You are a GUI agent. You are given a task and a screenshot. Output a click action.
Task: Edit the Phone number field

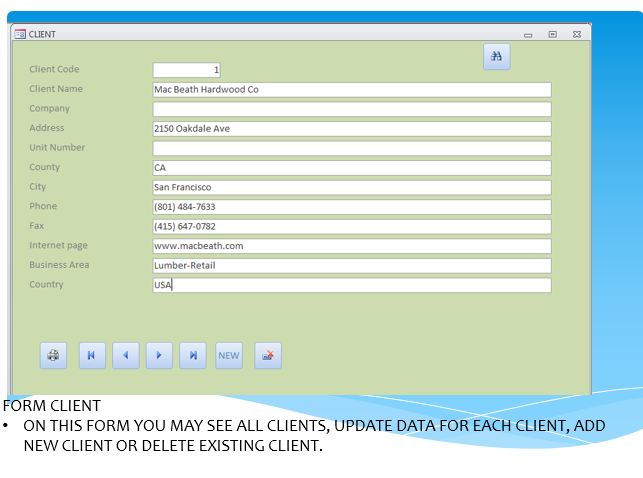click(350, 207)
